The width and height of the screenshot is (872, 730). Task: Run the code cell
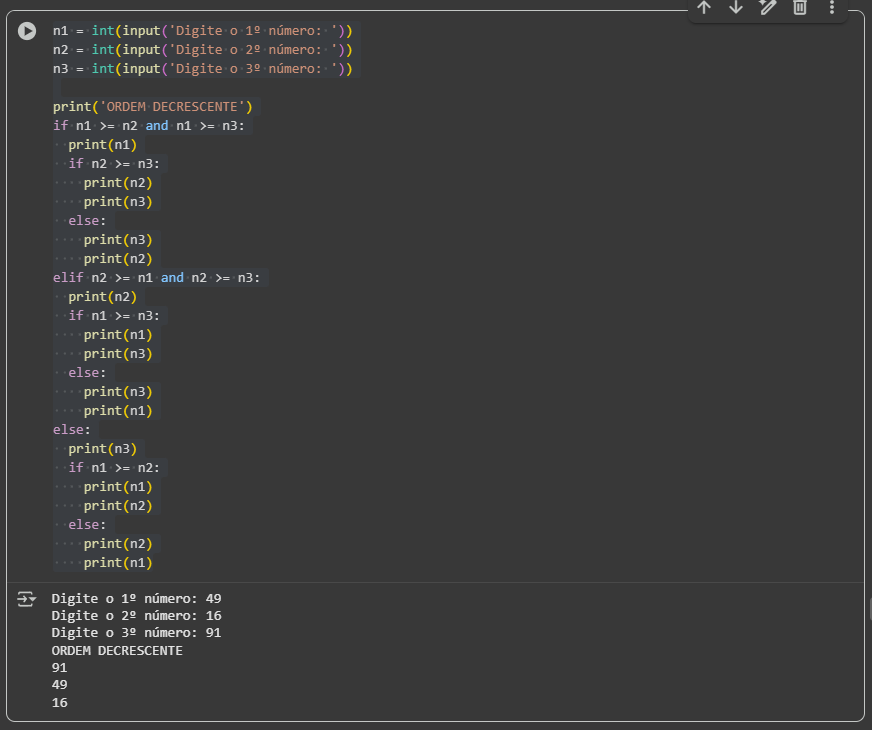[x=27, y=31]
